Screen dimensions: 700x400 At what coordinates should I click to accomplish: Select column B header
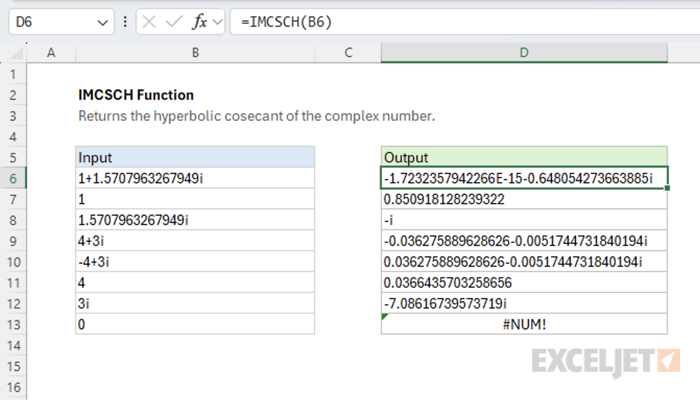coord(195,52)
